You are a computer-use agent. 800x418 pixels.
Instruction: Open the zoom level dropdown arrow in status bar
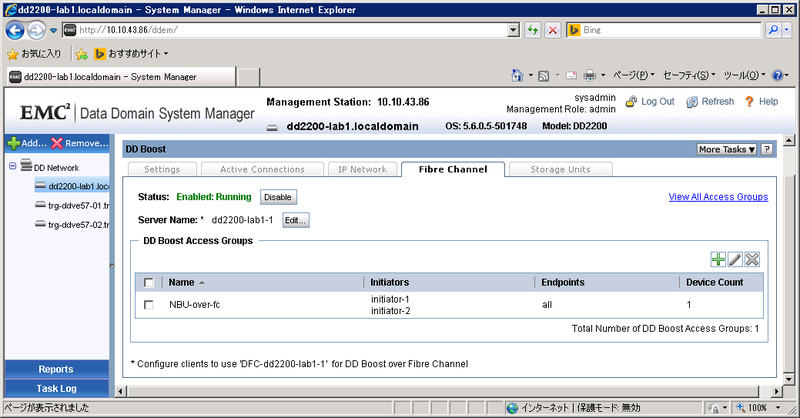(778, 408)
